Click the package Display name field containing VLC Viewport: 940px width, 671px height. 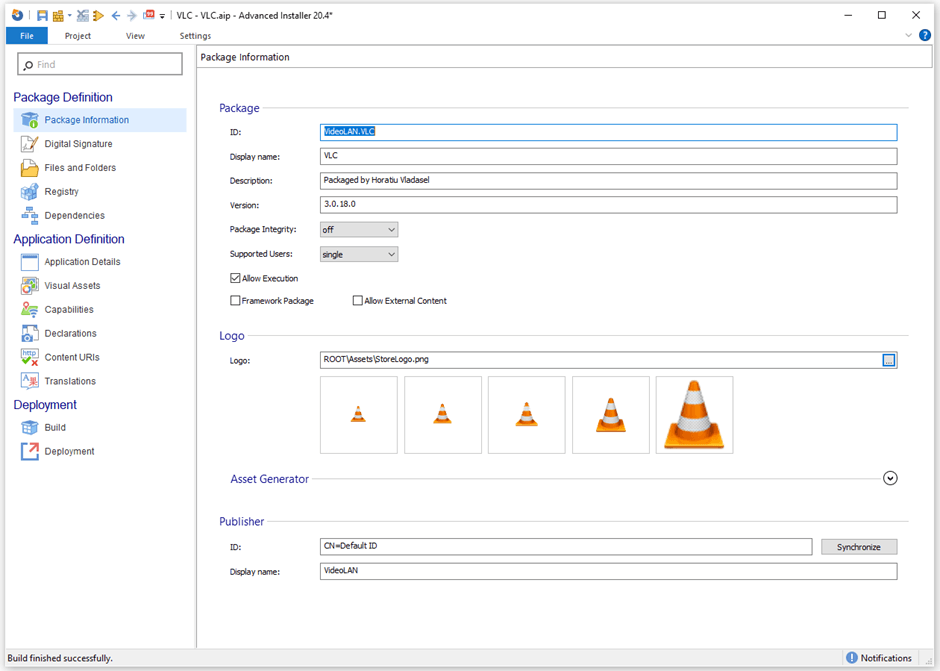click(x=608, y=156)
